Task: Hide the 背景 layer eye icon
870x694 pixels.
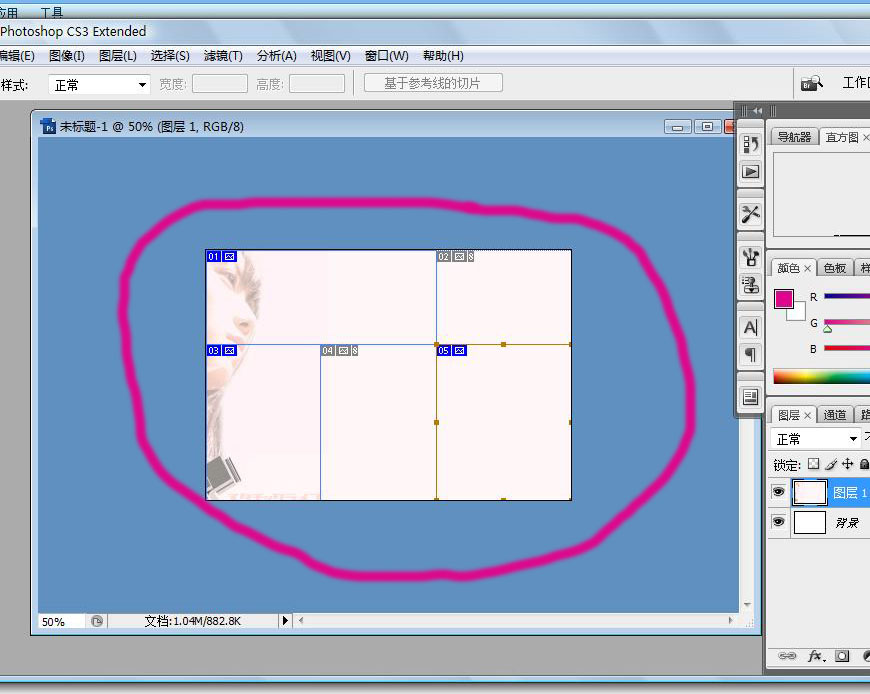Action: (x=778, y=521)
